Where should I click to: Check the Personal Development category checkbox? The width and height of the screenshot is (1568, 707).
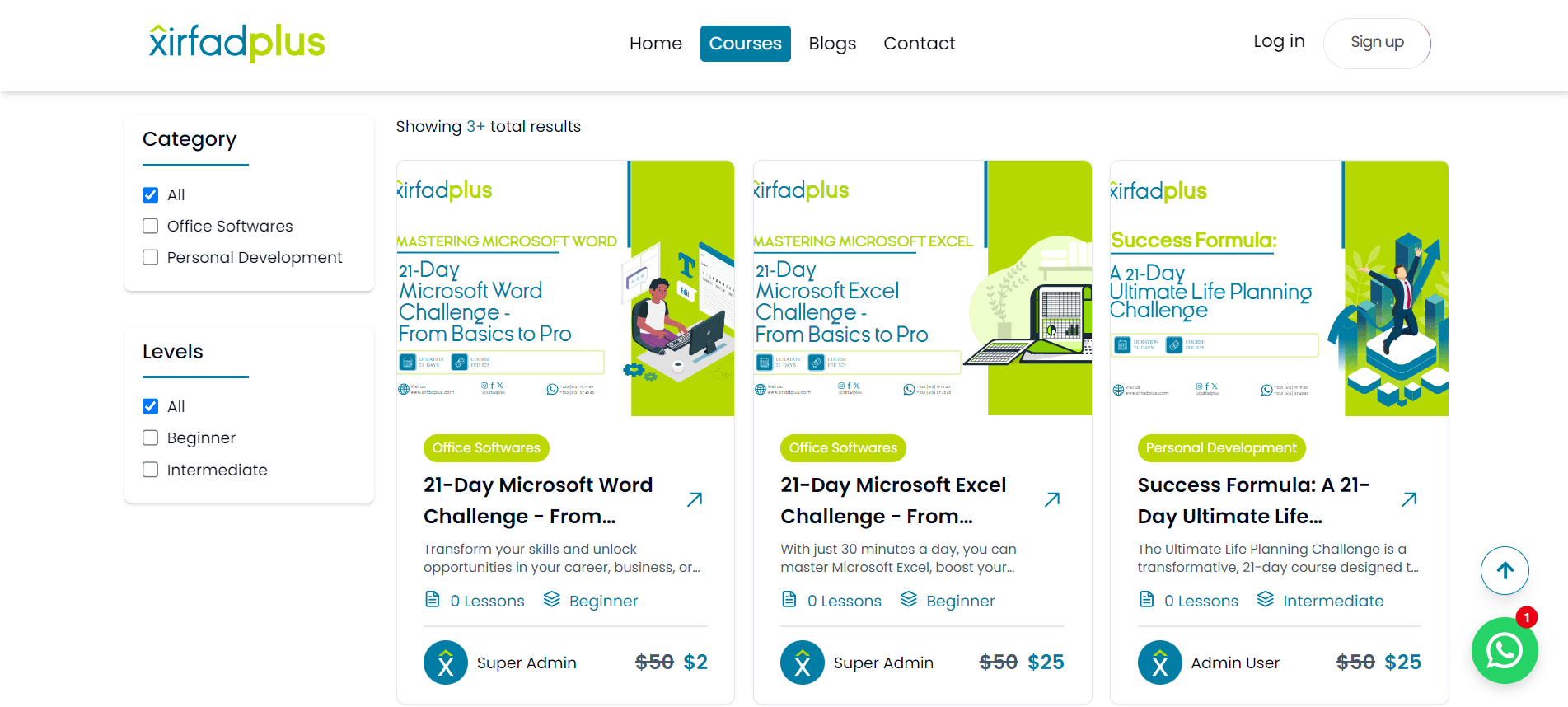pyautogui.click(x=151, y=257)
